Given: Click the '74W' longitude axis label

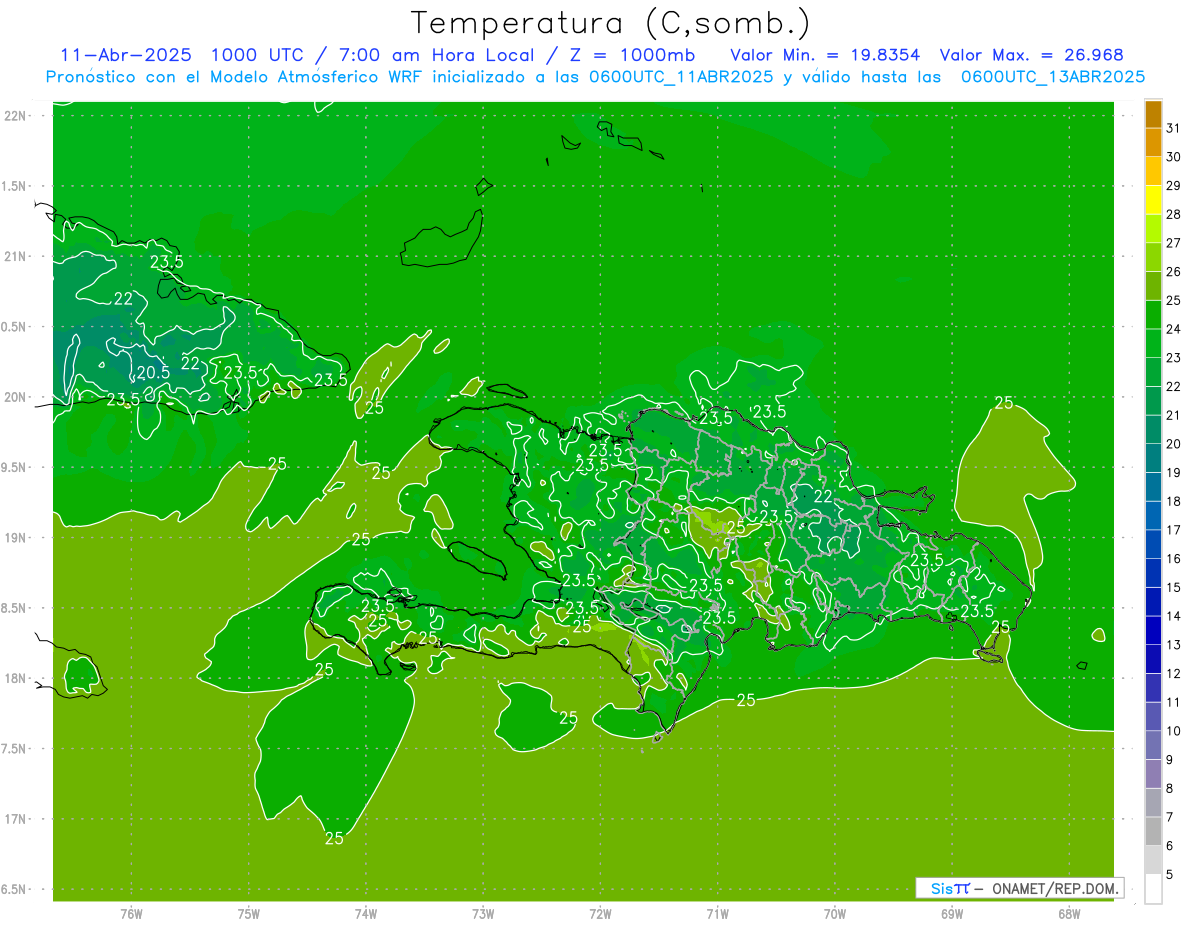Looking at the screenshot, I should tap(366, 913).
